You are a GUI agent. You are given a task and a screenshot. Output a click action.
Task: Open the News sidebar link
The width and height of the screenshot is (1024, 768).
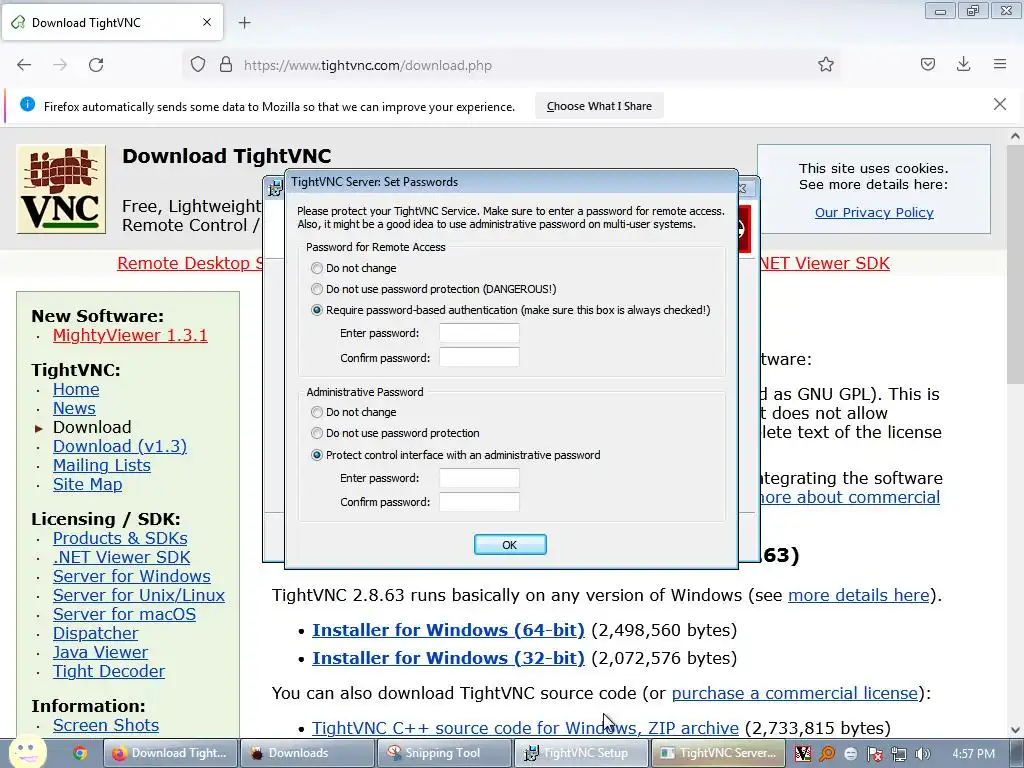tap(74, 408)
